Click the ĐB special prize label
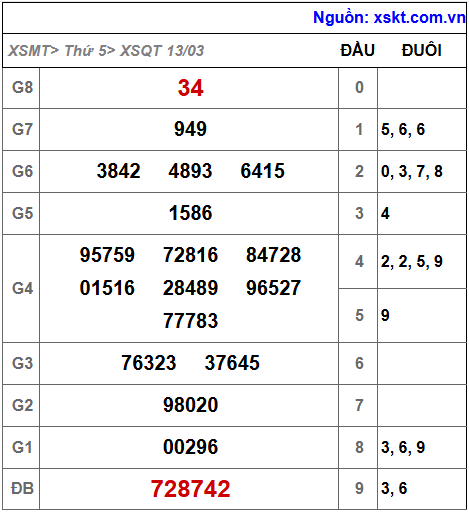The image size is (469, 514). [x=22, y=489]
